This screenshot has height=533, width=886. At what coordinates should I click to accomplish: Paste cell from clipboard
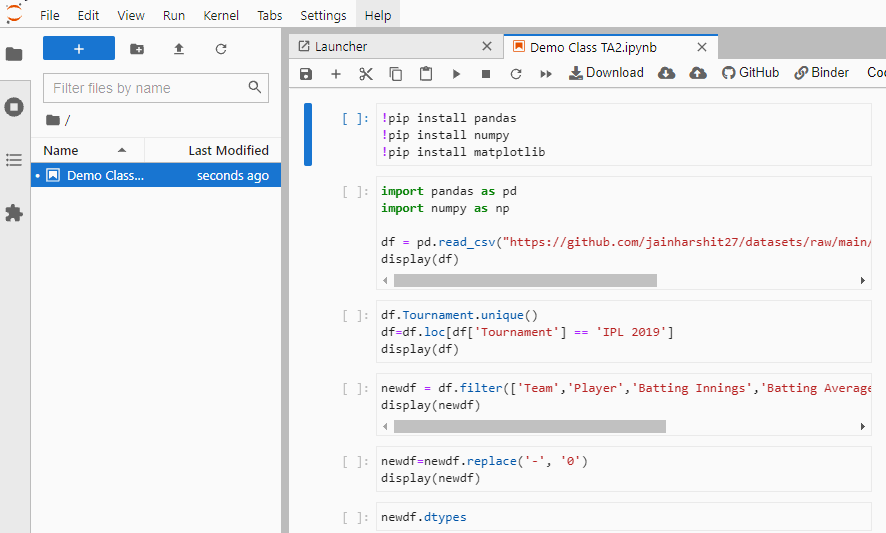pyautogui.click(x=425, y=74)
